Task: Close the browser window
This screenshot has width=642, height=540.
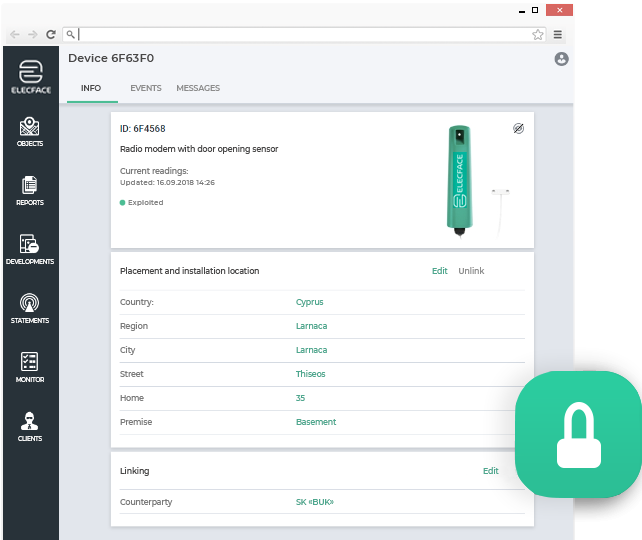Action: click(559, 10)
